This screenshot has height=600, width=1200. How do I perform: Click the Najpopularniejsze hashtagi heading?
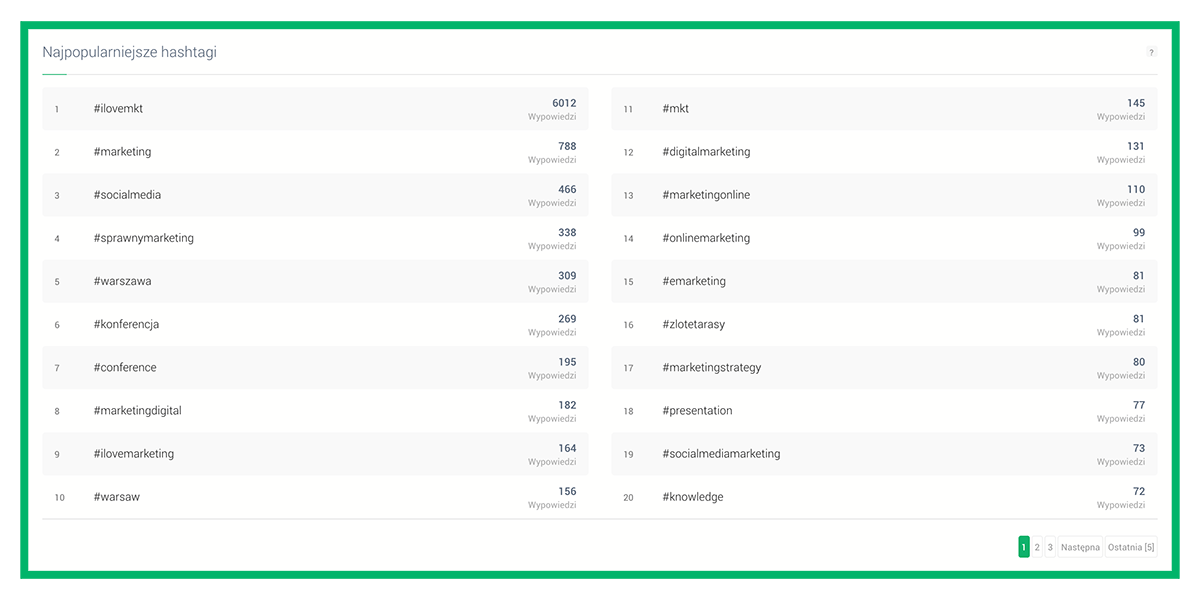pyautogui.click(x=129, y=52)
